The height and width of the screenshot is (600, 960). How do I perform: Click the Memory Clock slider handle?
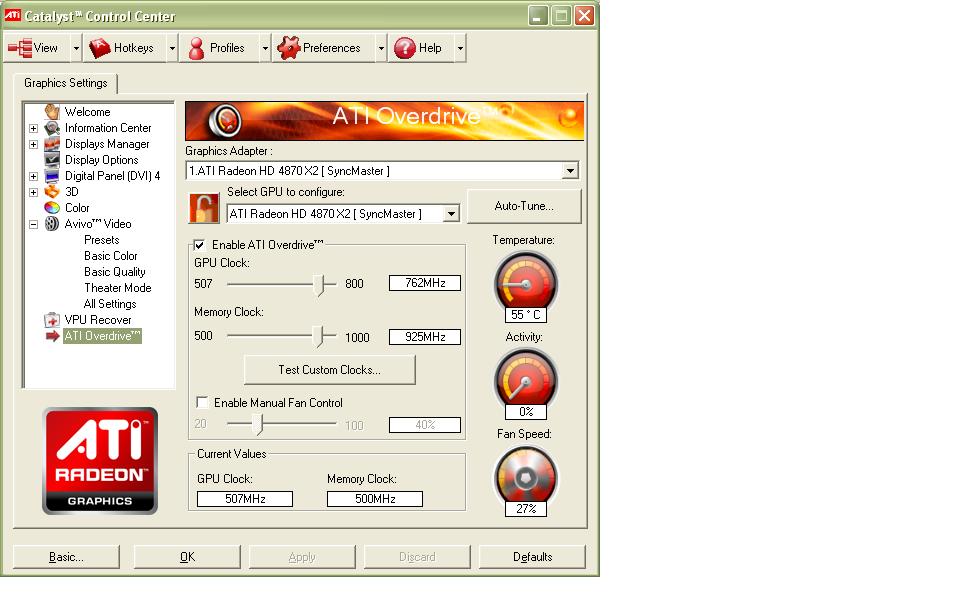click(x=319, y=336)
